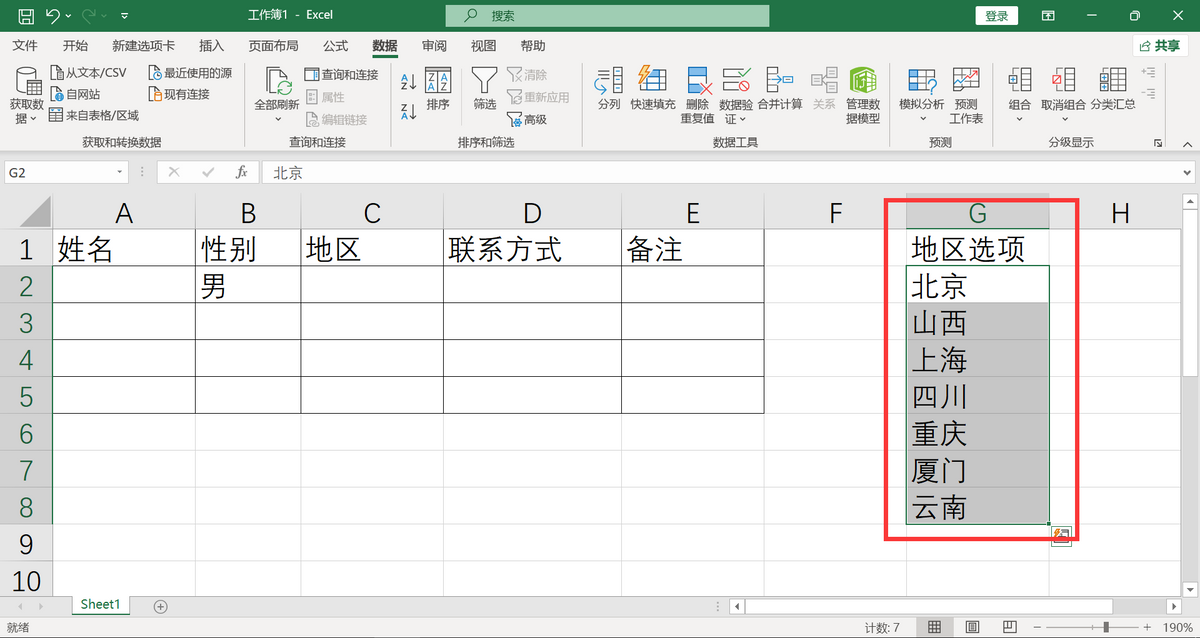Click Flash Fill (快速填充) icon
The image size is (1200, 638).
coord(652,79)
